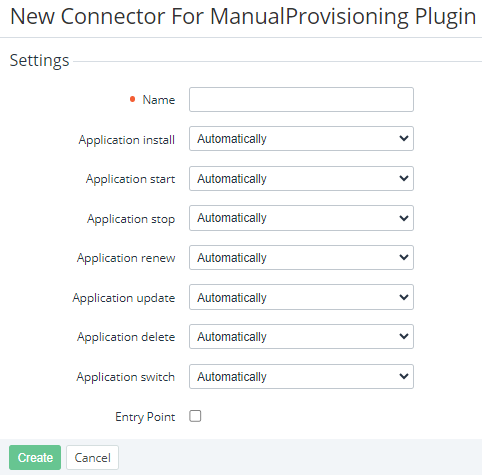
Task: Click the New Connector For ManualProvisioning Plugin title
Action: coord(243,16)
